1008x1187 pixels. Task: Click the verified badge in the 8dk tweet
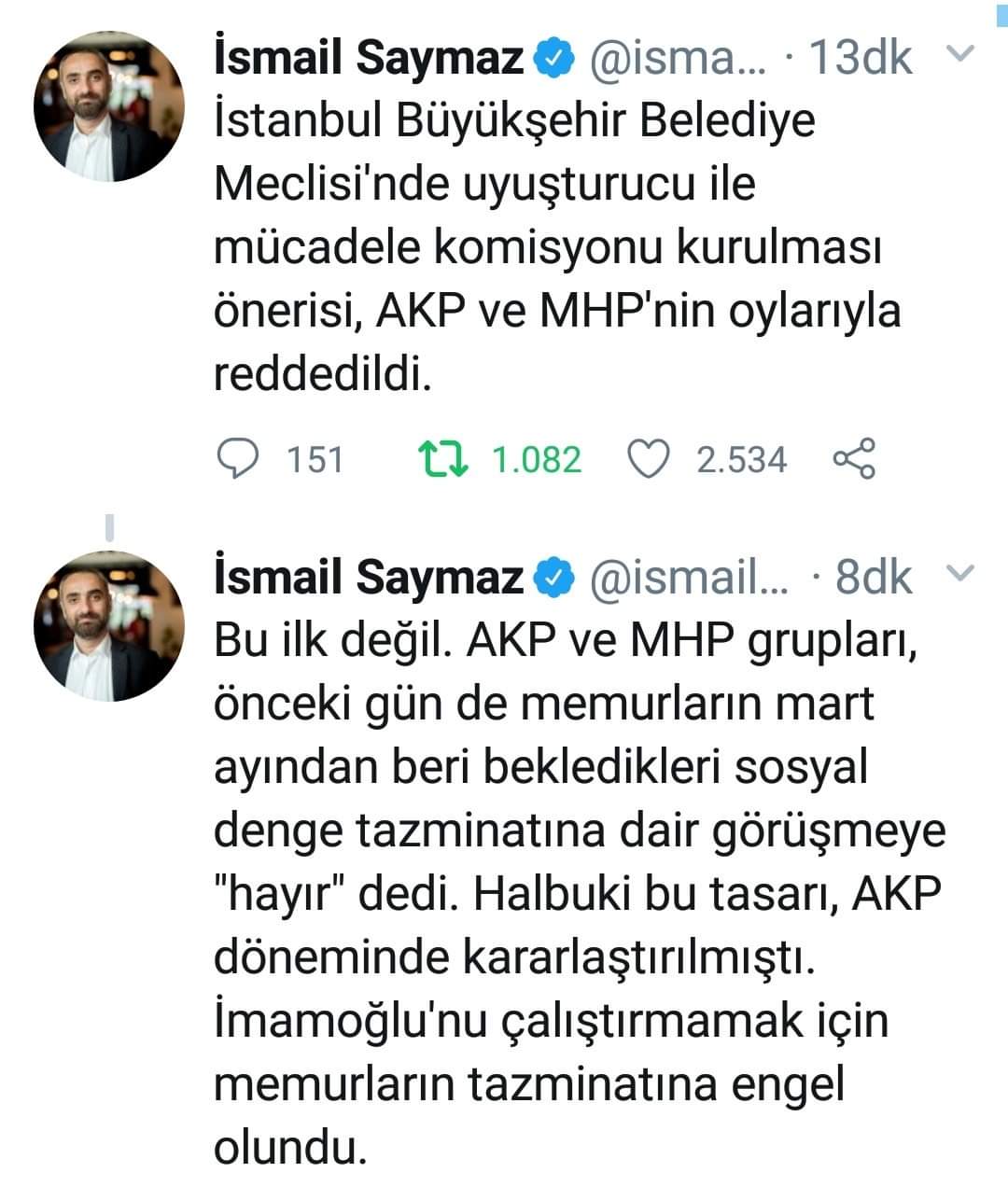pos(553,578)
